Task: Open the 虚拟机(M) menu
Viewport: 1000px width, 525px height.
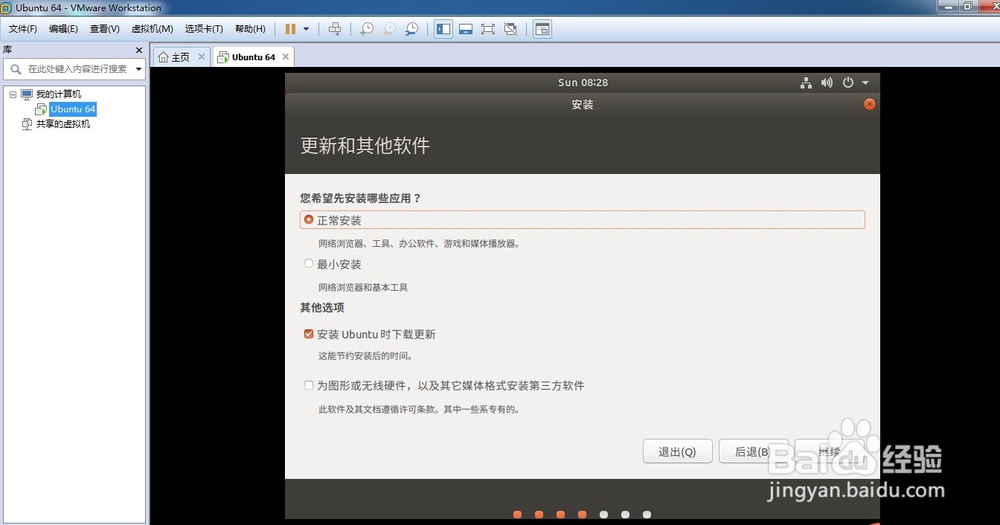Action: tap(152, 29)
